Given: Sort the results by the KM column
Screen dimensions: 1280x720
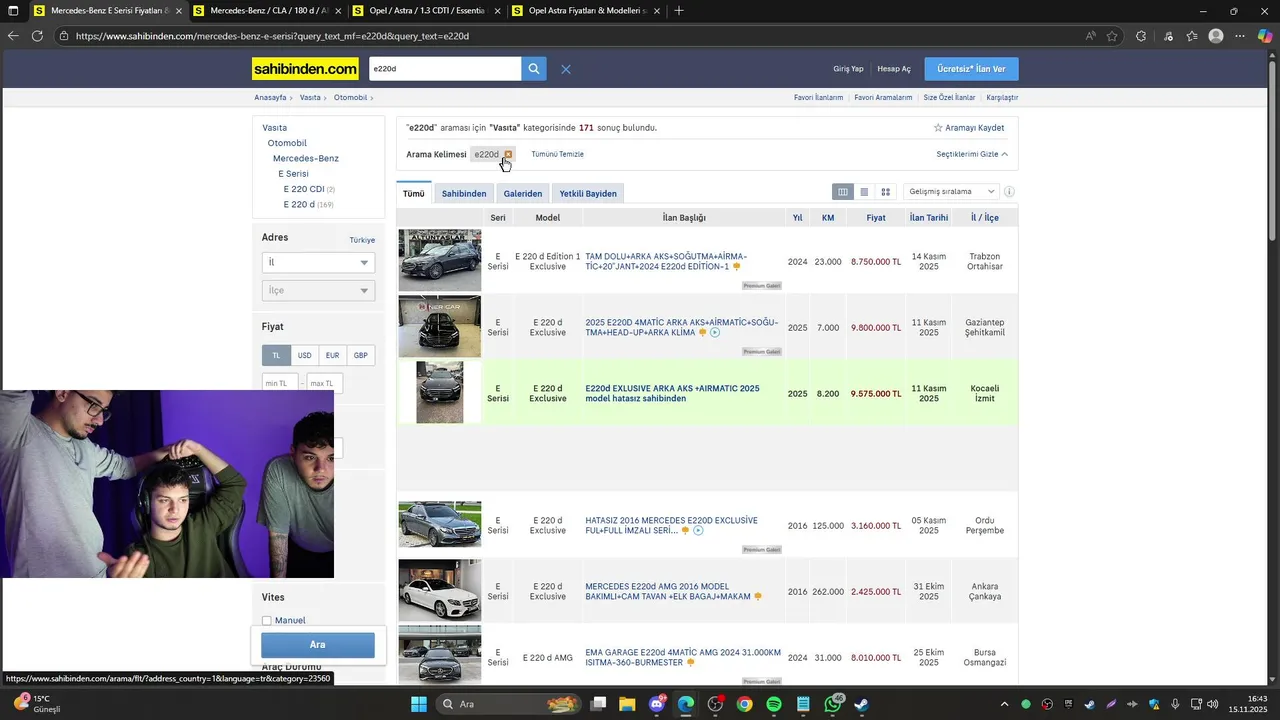Looking at the screenshot, I should click(828, 217).
